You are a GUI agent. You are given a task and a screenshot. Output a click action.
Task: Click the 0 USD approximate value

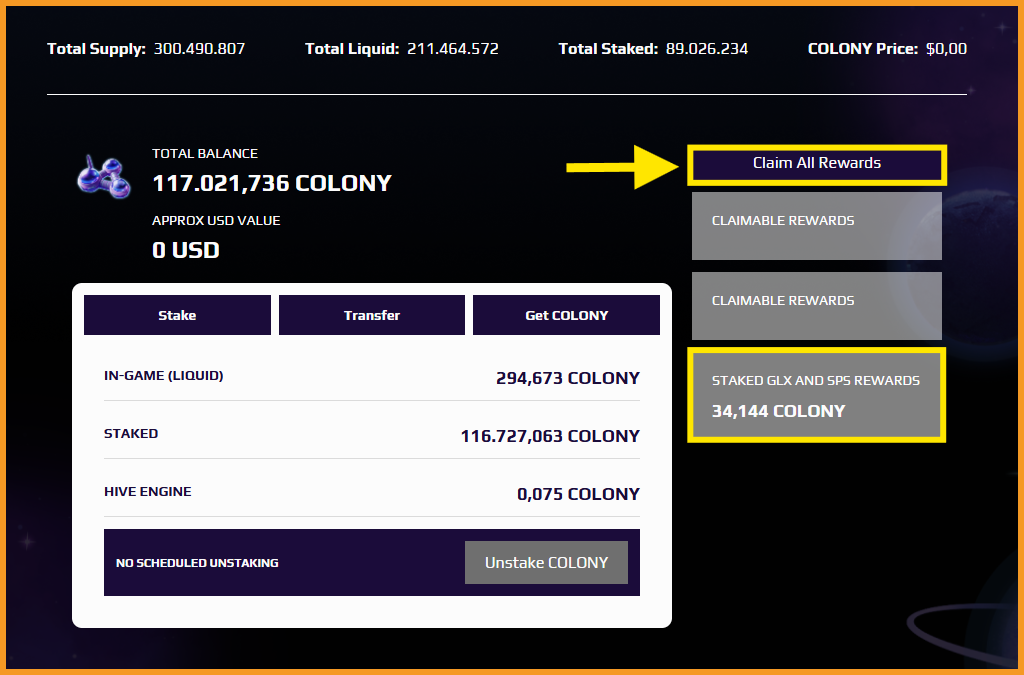tap(185, 250)
